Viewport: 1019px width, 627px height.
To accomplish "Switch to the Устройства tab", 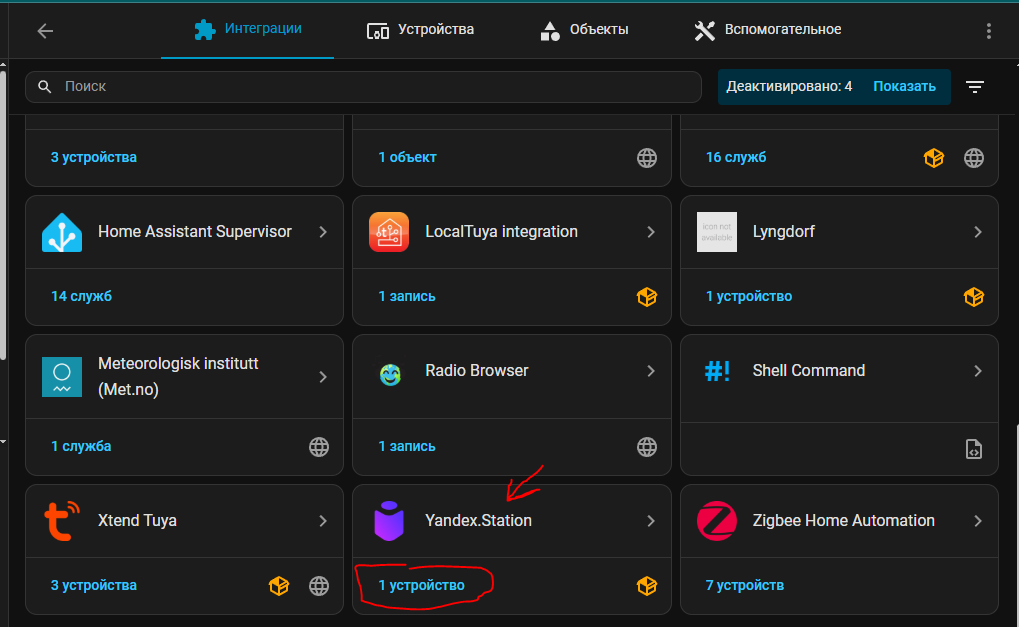I will pos(420,30).
